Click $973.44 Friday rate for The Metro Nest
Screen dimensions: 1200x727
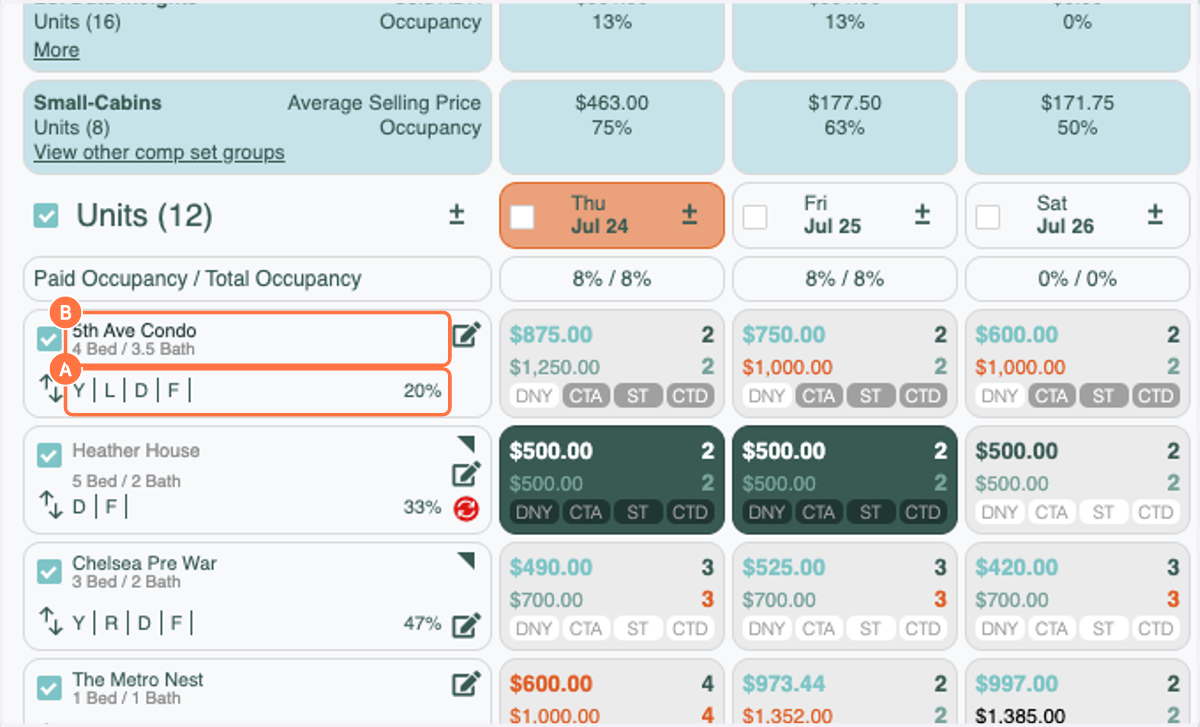pos(784,684)
